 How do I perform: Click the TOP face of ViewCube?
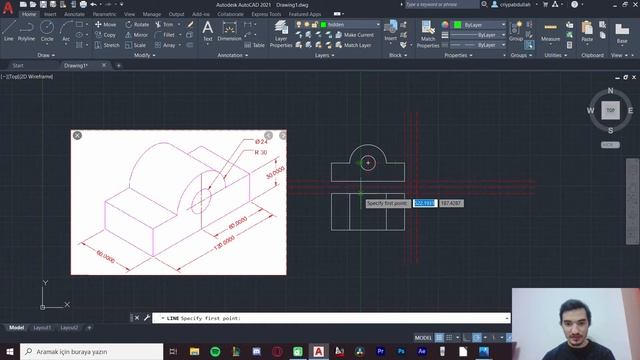coord(610,110)
